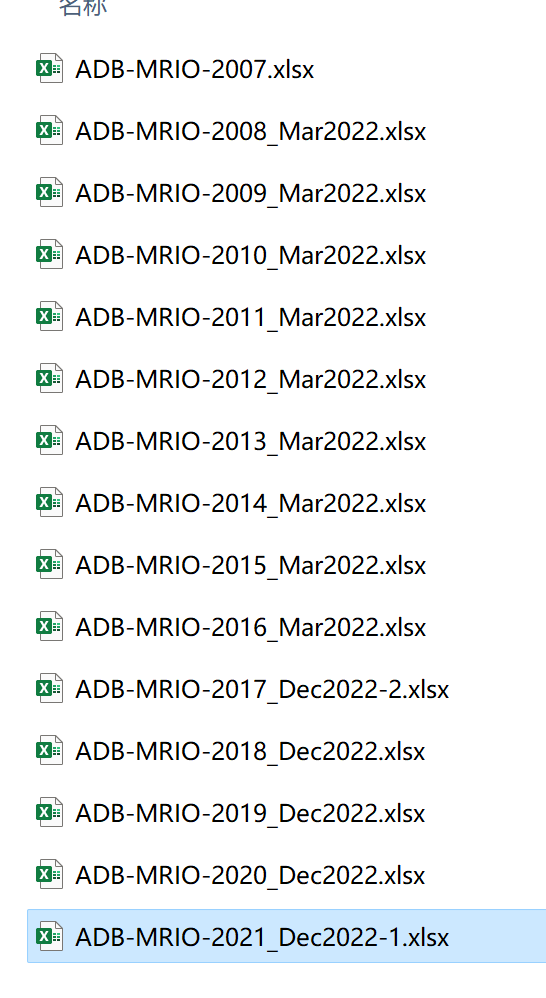Select file name ADB-MRIO-2013_Mar2022.xlsx
The image size is (546, 998).
[251, 441]
